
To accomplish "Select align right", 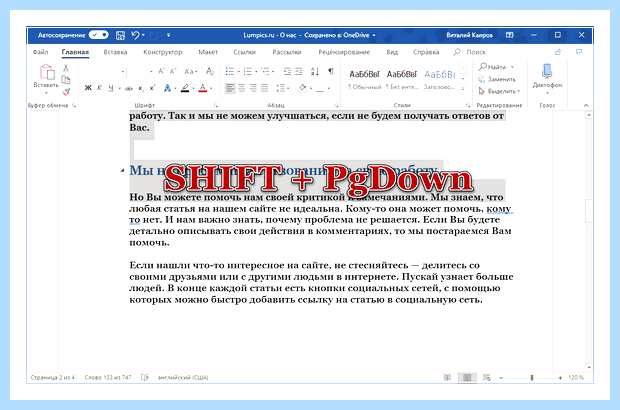I will 253,88.
